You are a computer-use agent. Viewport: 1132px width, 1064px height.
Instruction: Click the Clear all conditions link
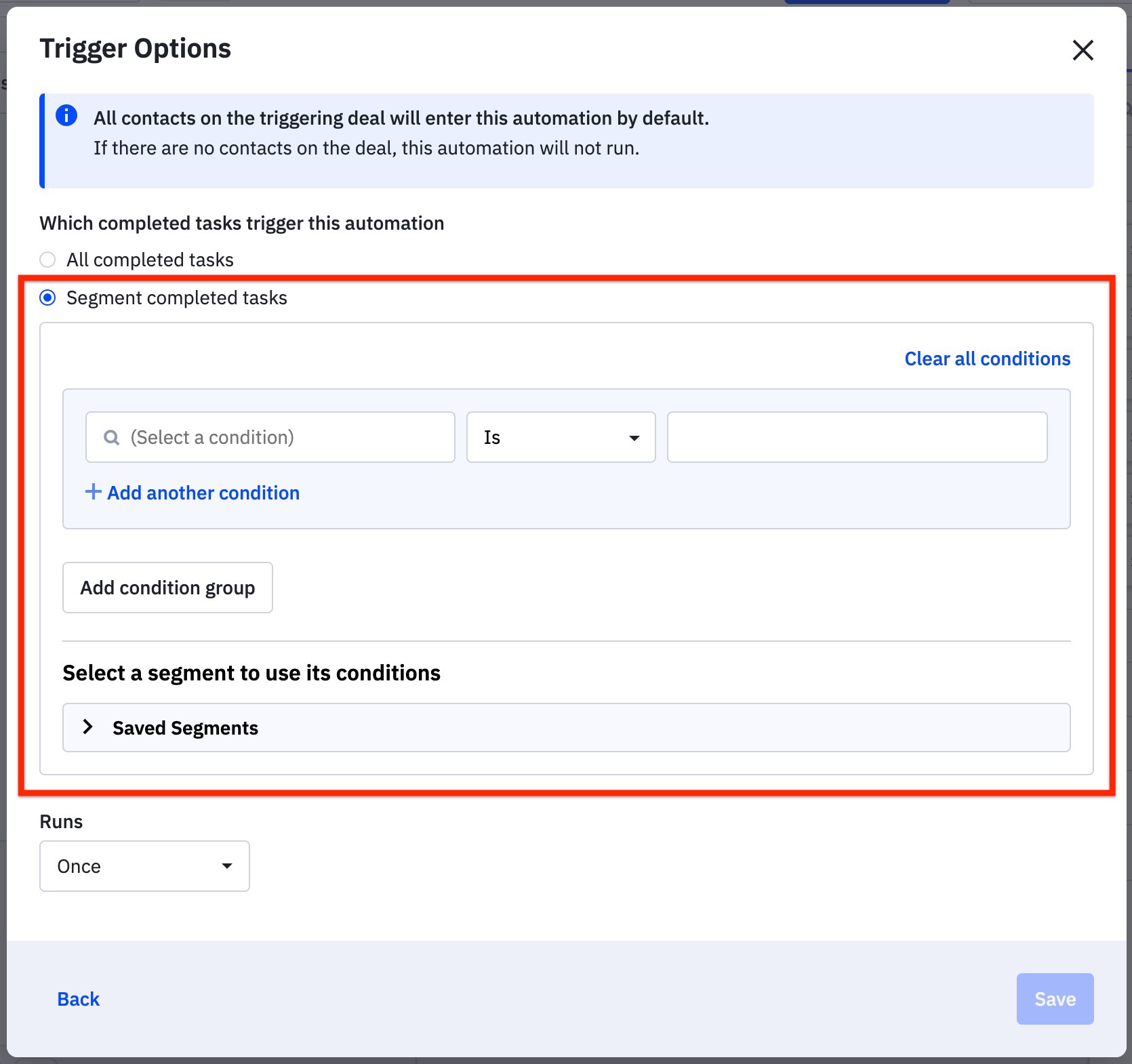click(x=986, y=359)
